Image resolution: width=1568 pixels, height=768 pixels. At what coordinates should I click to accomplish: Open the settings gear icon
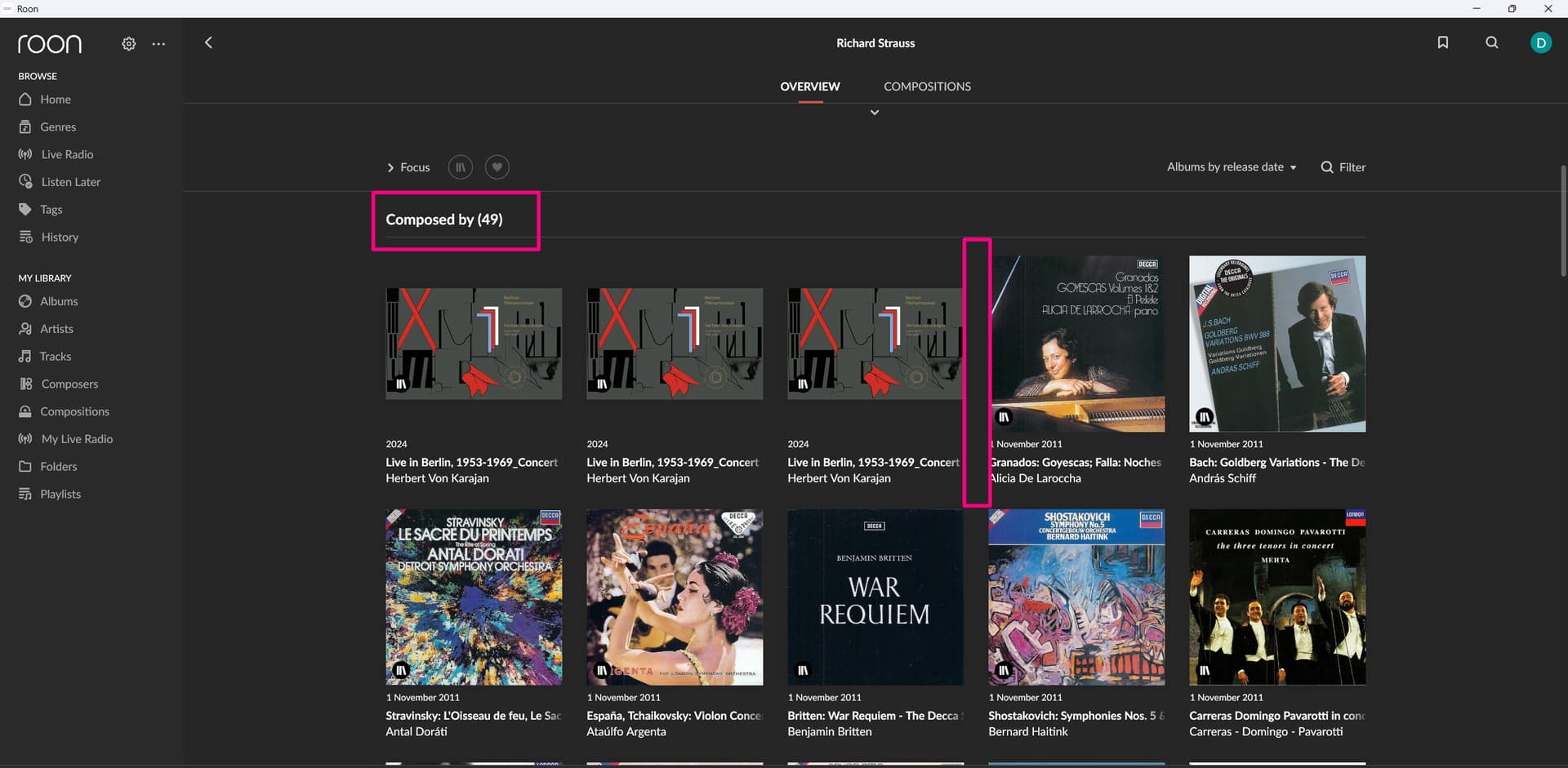coord(129,44)
